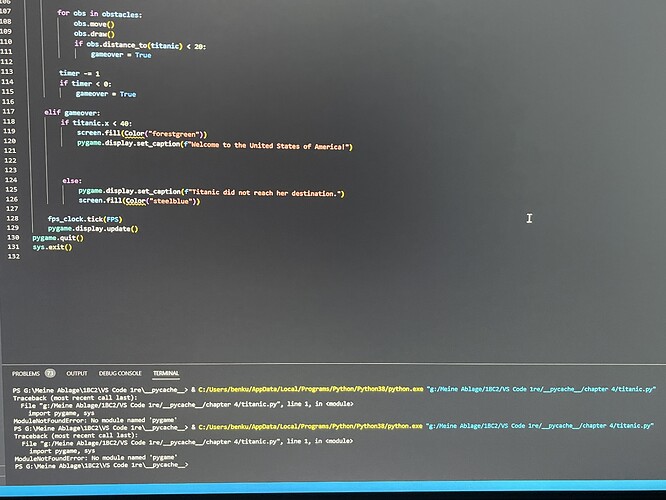Click the 'else:' keyword line
This screenshot has width=666, height=500.
(72, 181)
